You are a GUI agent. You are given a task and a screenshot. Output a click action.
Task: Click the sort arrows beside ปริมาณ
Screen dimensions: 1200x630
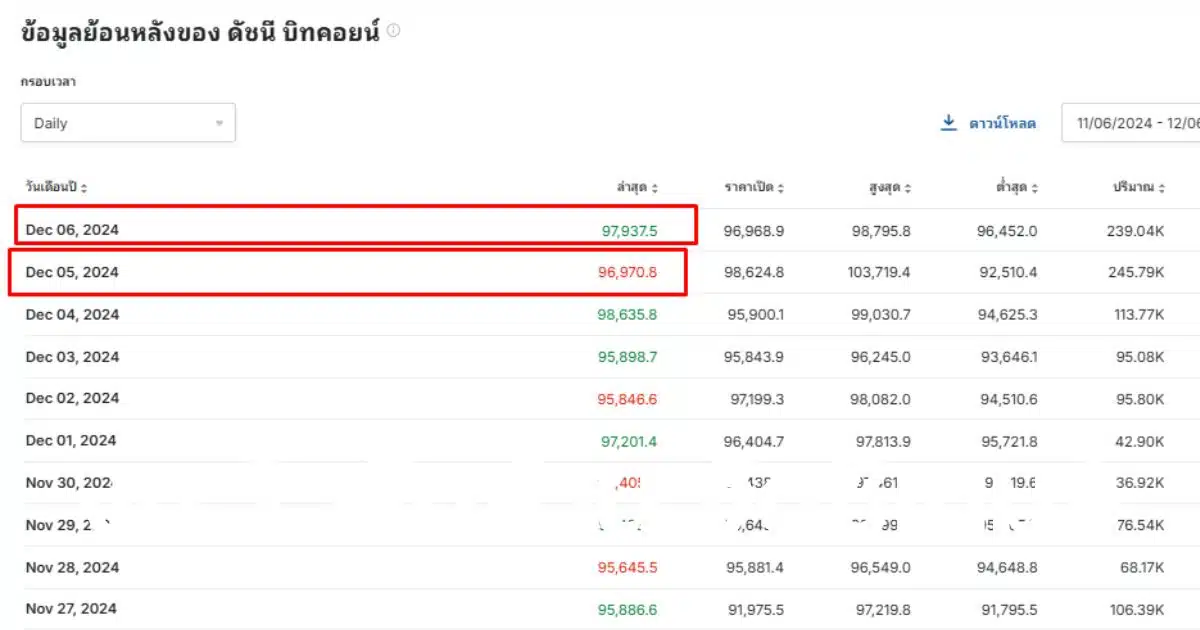tap(1162, 188)
